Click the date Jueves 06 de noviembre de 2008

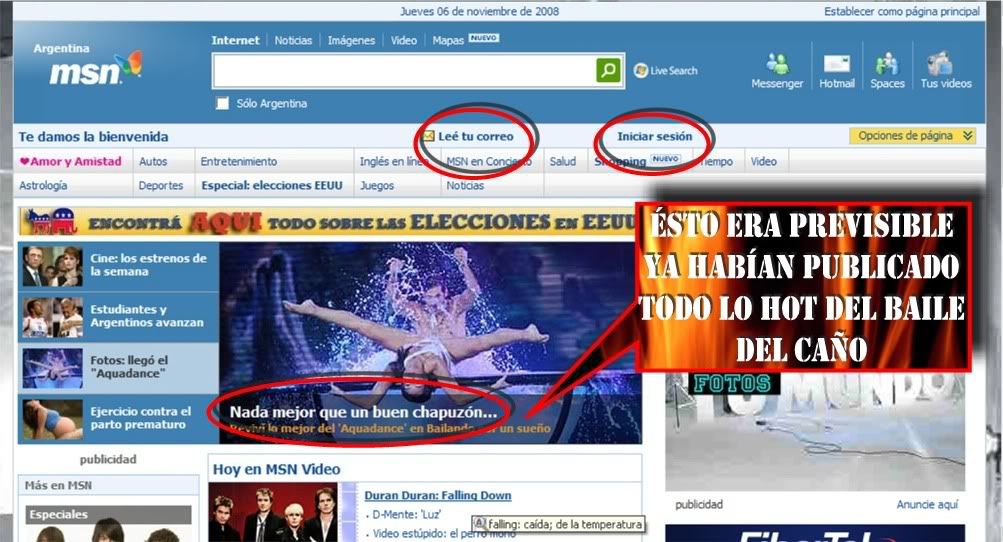(x=479, y=12)
